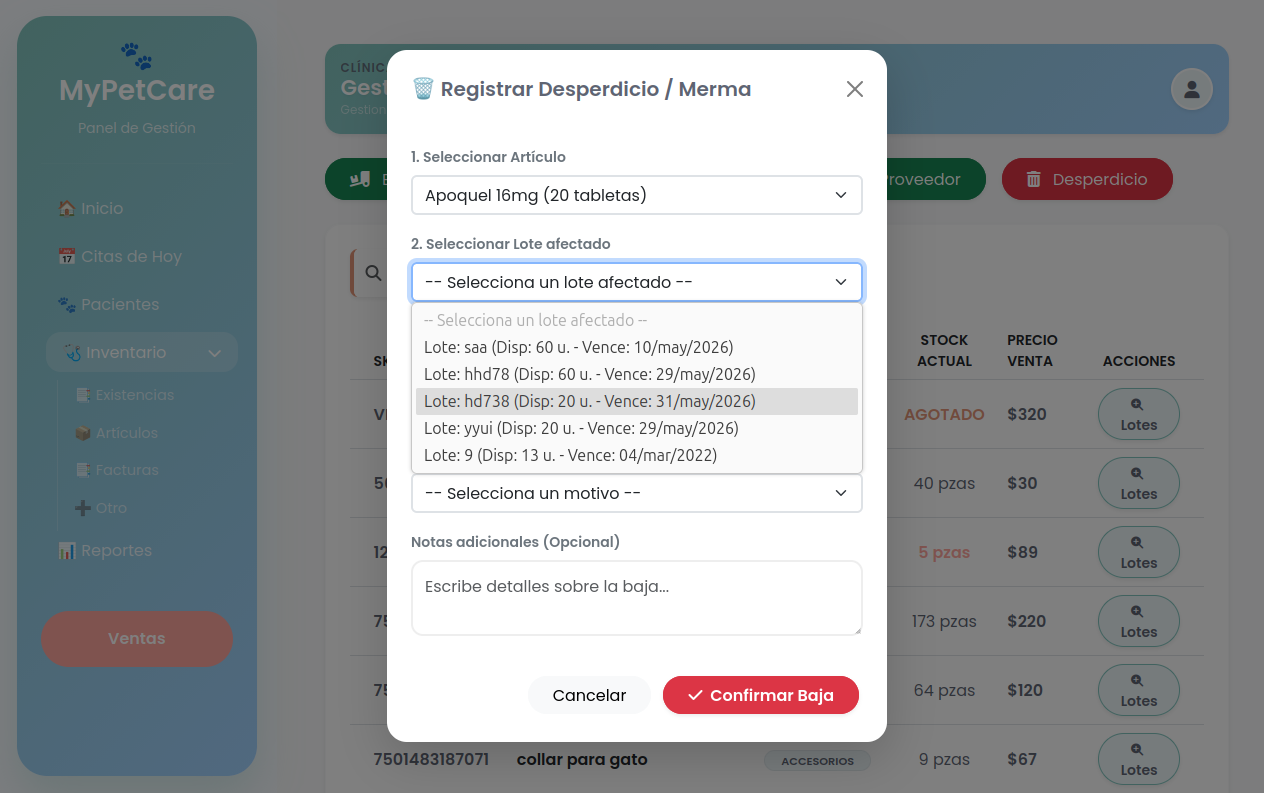Open Lotes for collar para gato
Viewport: 1264px width, 793px height.
pyautogui.click(x=1138, y=759)
